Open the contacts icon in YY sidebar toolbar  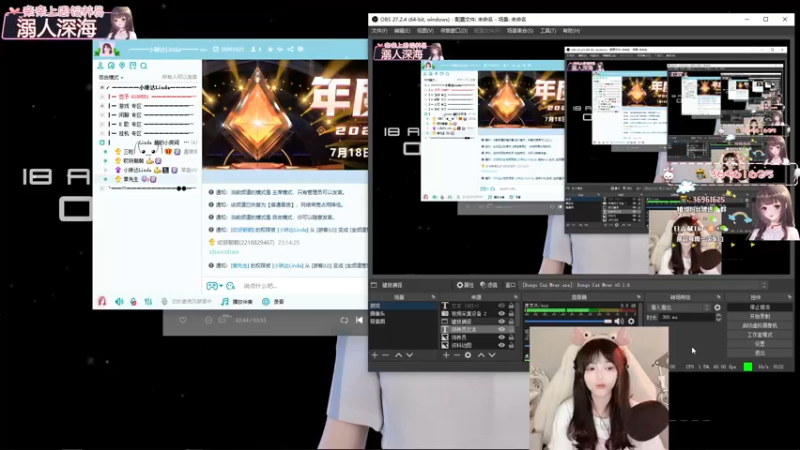click(x=101, y=65)
